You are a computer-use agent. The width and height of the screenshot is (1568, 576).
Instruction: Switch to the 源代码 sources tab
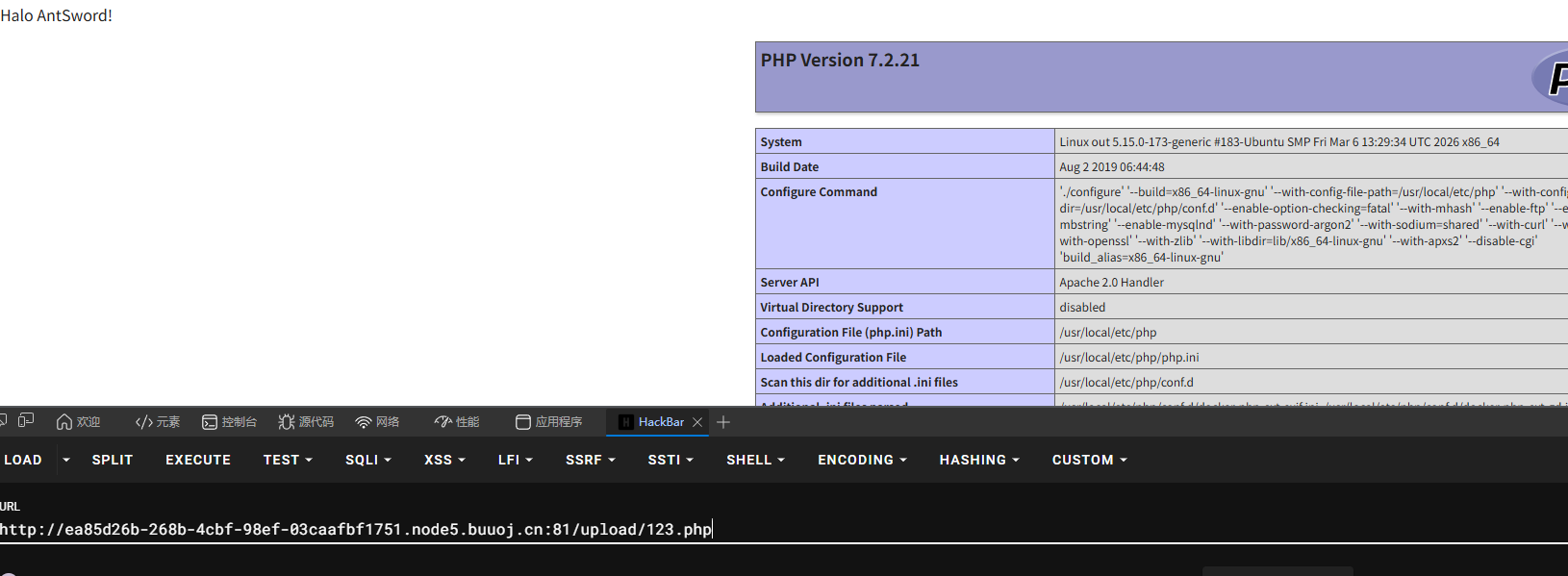click(306, 422)
